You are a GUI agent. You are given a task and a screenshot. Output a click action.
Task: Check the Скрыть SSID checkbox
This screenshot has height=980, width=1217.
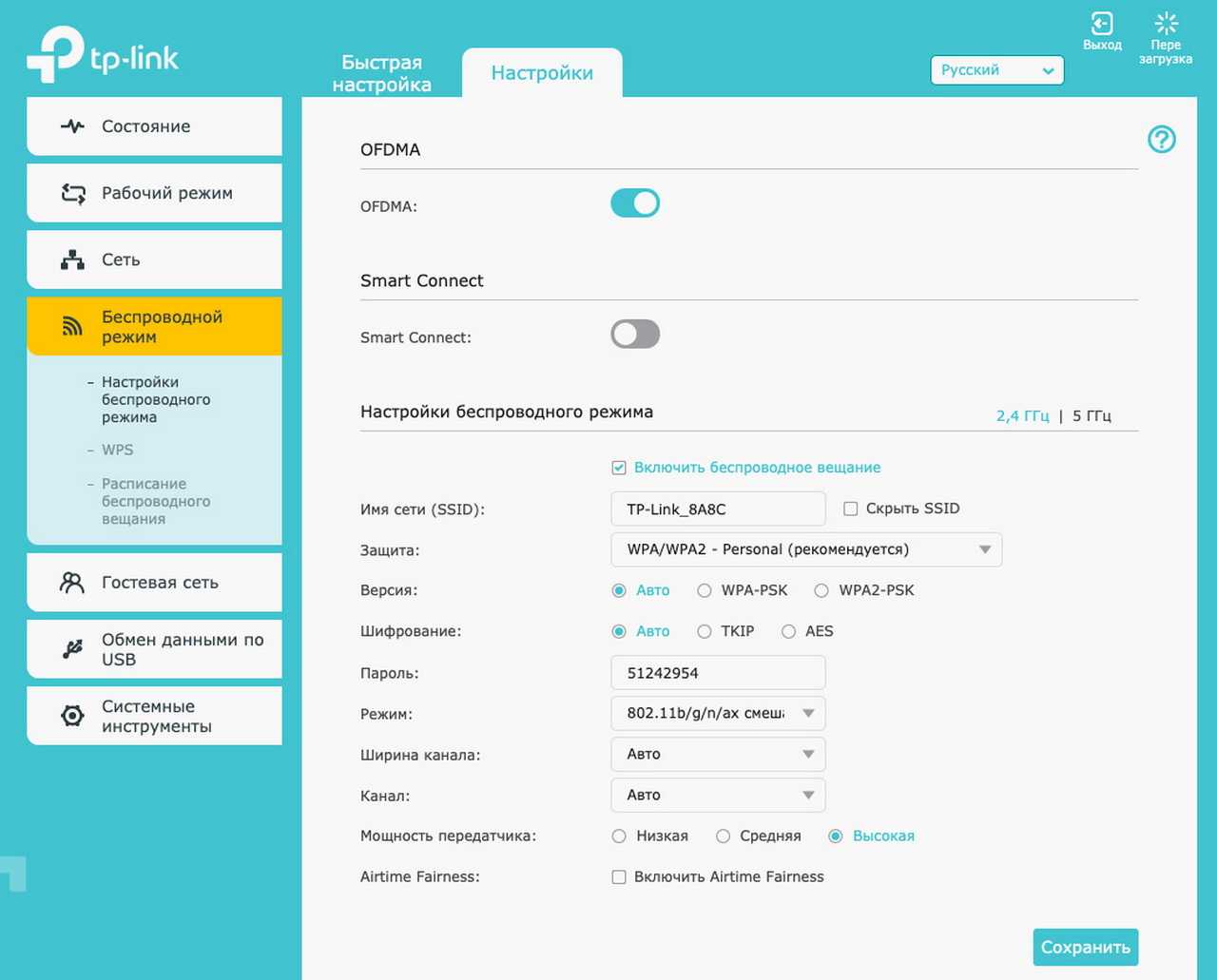[851, 509]
